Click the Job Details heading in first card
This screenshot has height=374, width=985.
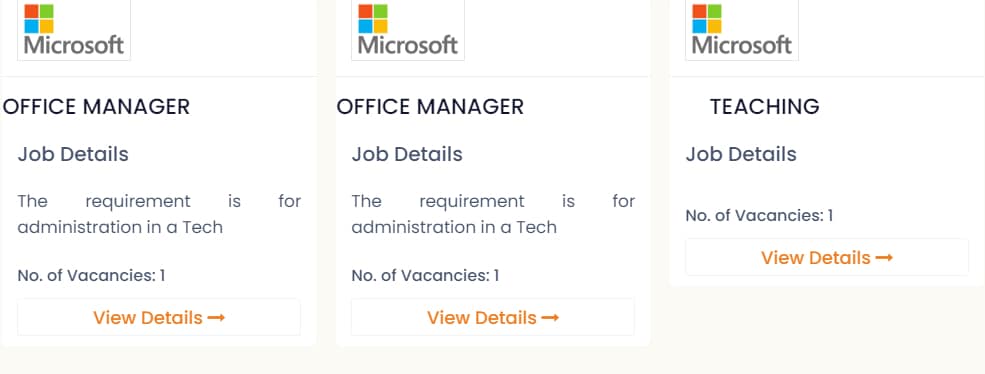click(73, 154)
